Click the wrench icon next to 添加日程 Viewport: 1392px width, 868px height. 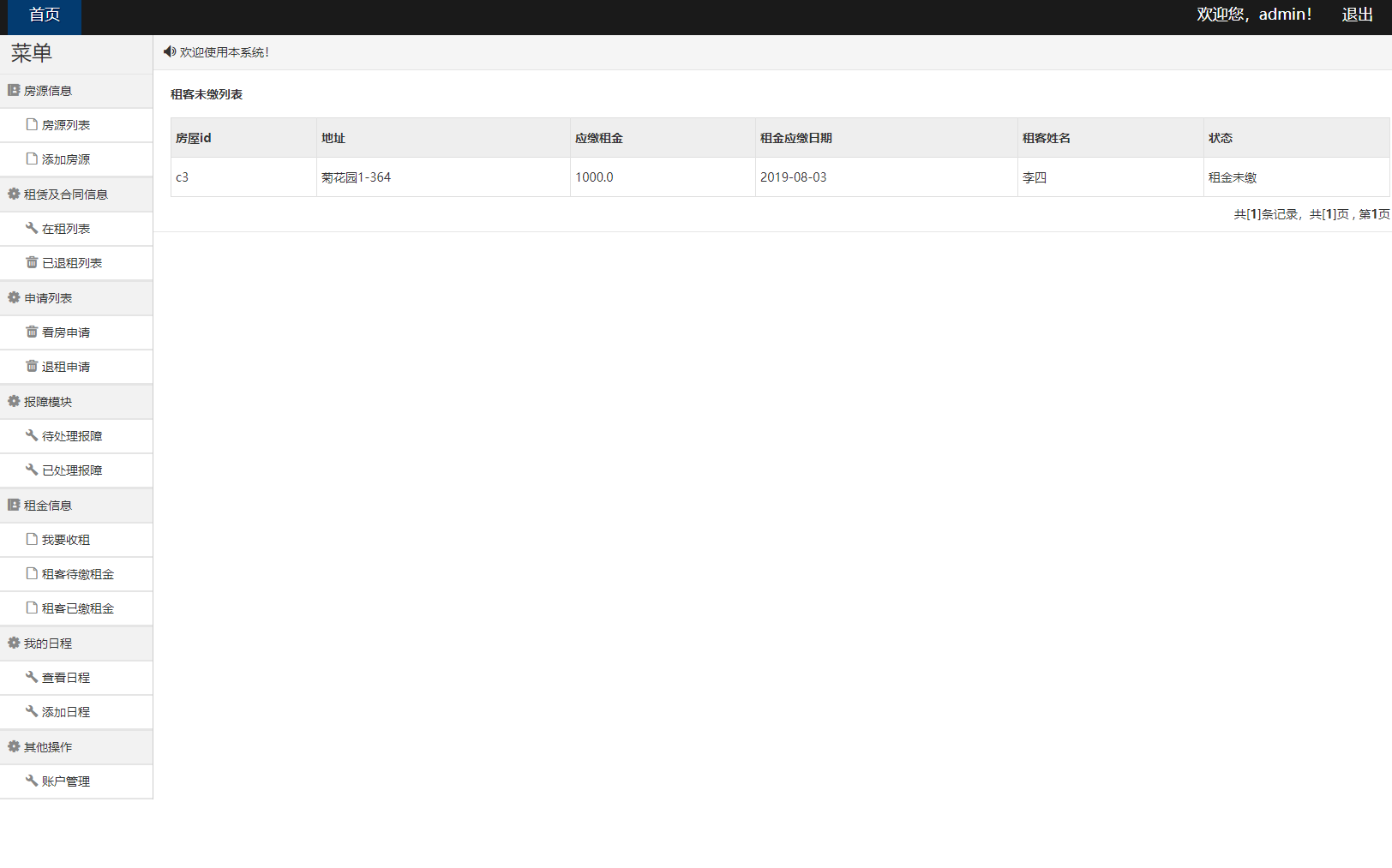[x=32, y=711]
